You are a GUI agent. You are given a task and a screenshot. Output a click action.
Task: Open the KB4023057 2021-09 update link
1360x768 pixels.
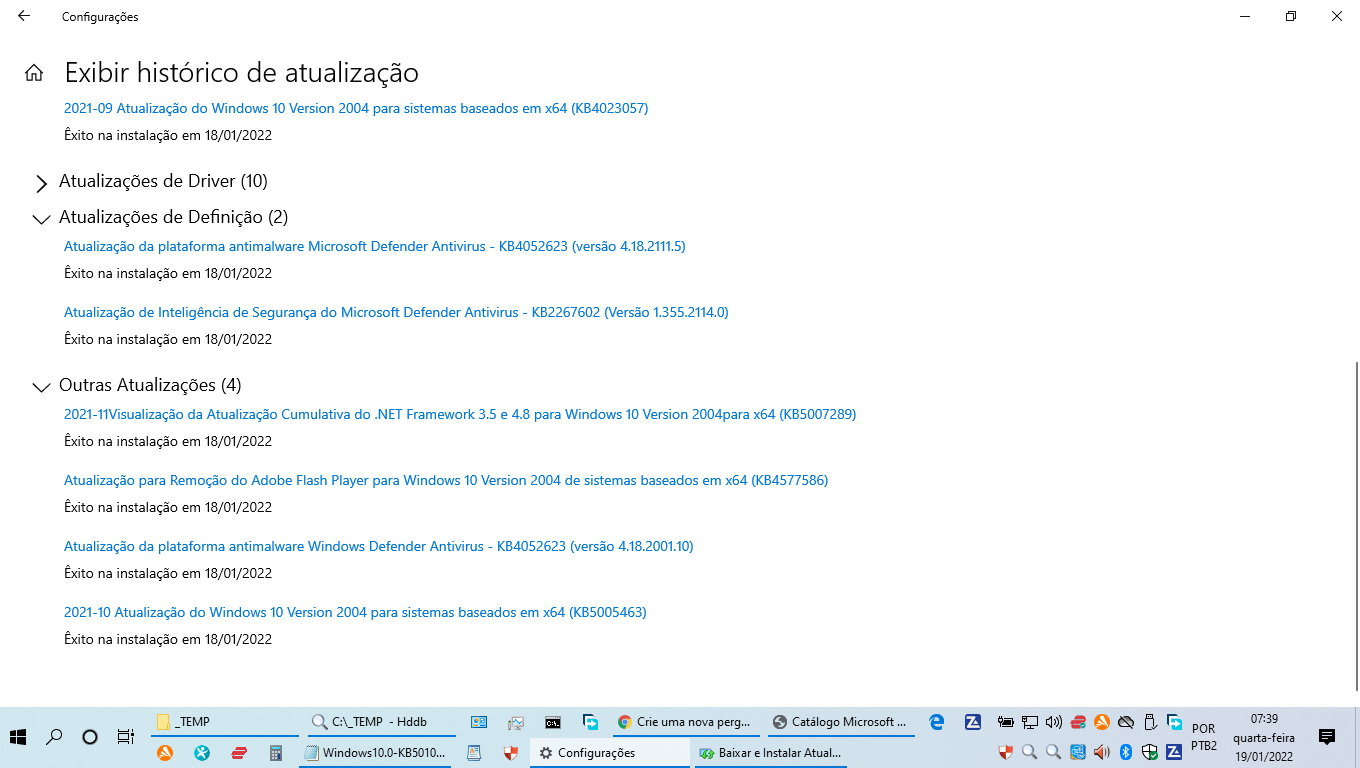[x=356, y=108]
